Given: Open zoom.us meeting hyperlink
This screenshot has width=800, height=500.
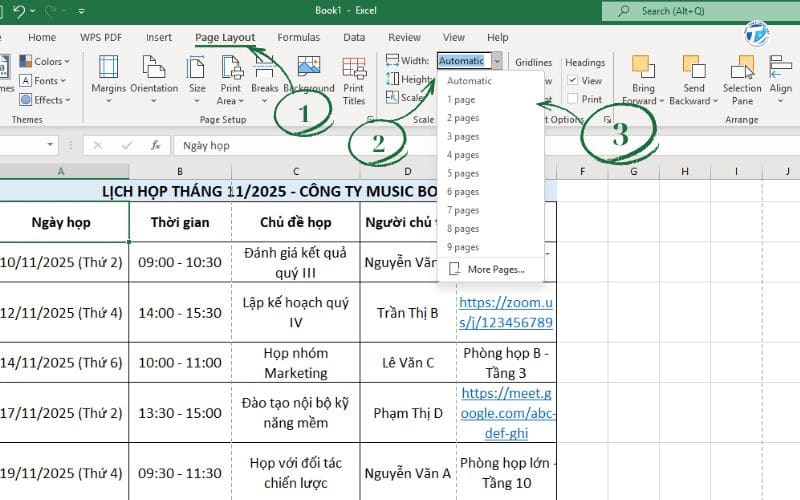Looking at the screenshot, I should click(x=506, y=312).
